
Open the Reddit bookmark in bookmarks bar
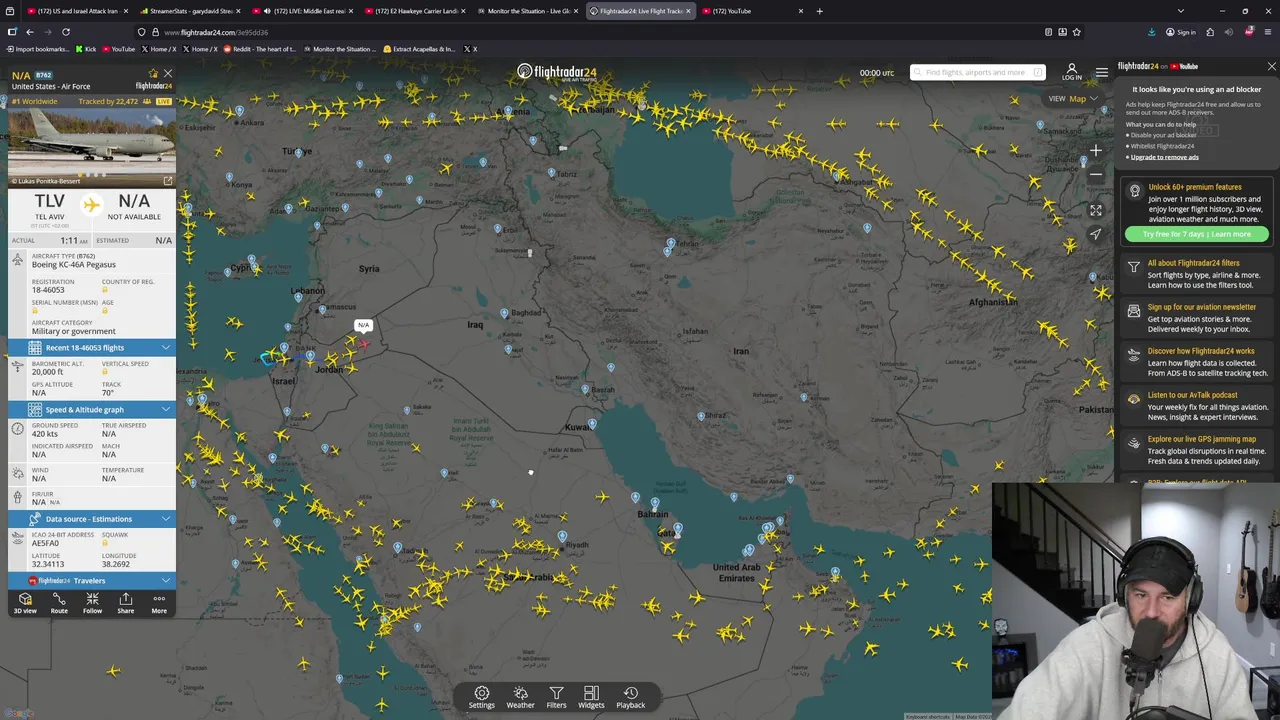[x=260, y=49]
